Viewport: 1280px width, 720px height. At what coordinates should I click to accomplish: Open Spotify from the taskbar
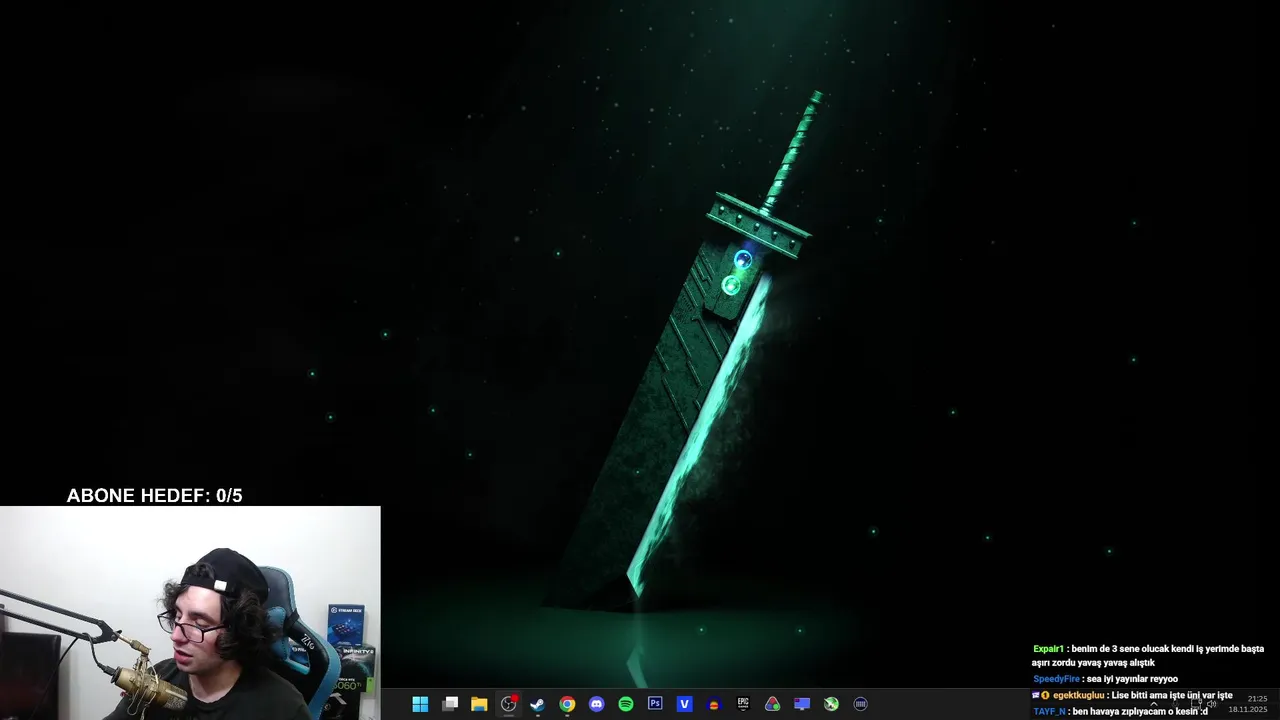[626, 704]
